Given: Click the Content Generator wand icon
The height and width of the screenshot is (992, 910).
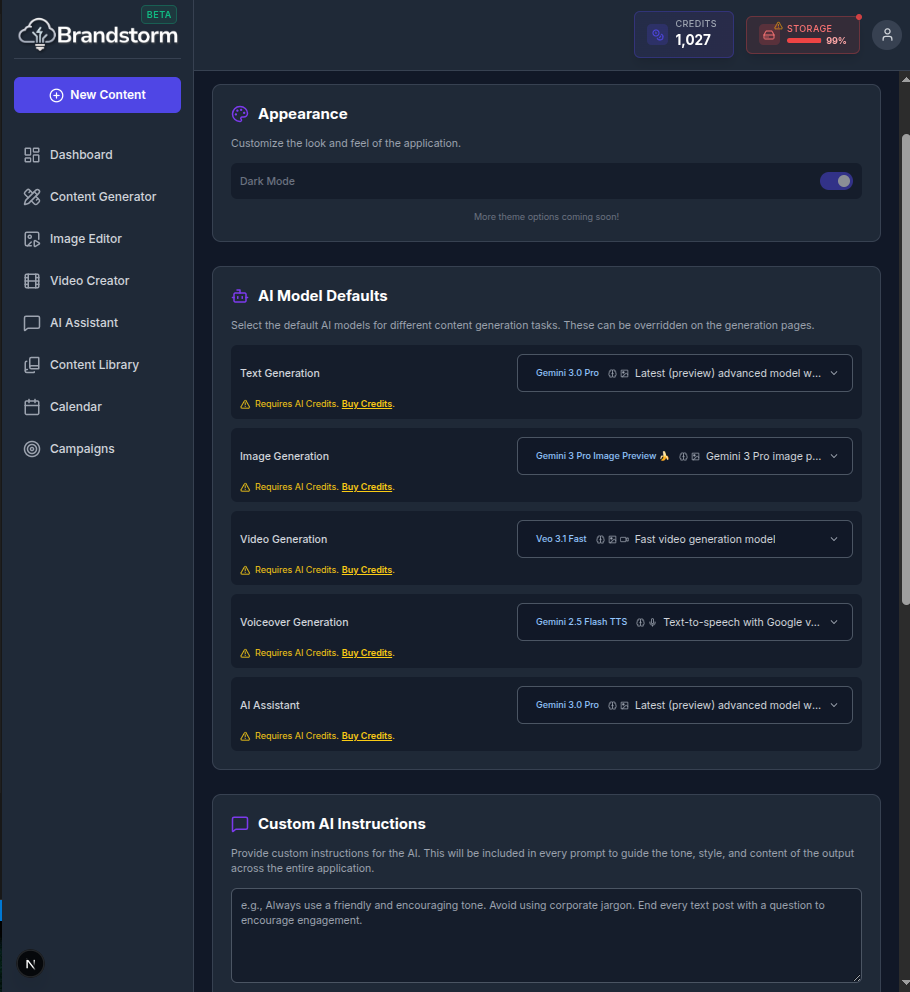Looking at the screenshot, I should [32, 197].
